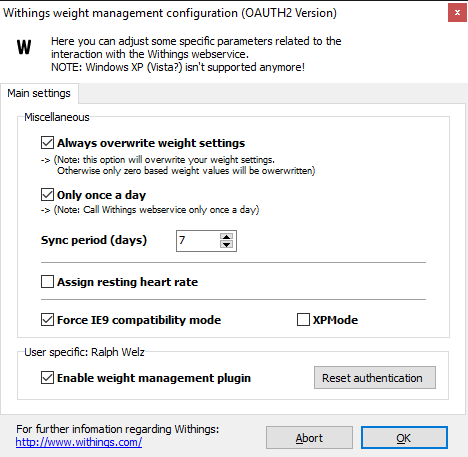Click the Reset authentication button
The width and height of the screenshot is (468, 457).
click(x=375, y=378)
